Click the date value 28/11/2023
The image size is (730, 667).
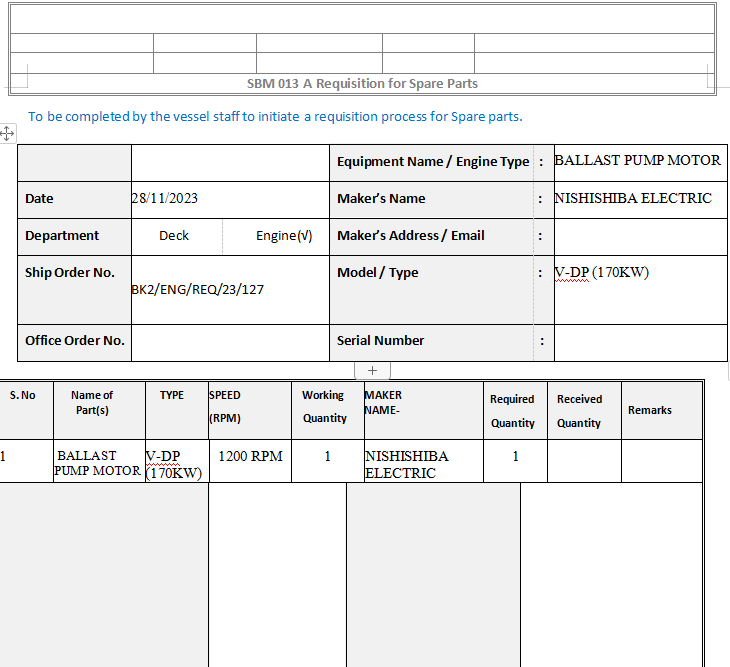(165, 198)
